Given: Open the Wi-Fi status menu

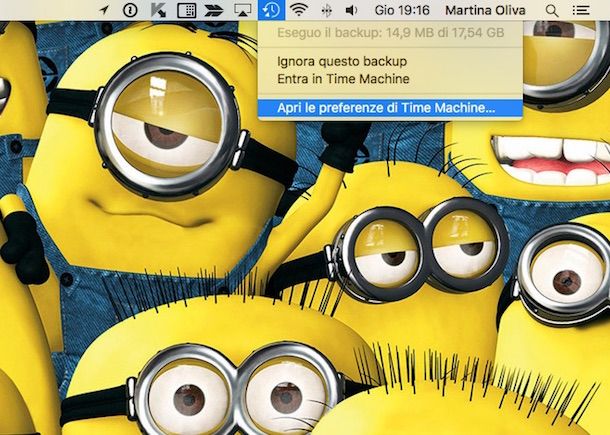Looking at the screenshot, I should pos(299,10).
